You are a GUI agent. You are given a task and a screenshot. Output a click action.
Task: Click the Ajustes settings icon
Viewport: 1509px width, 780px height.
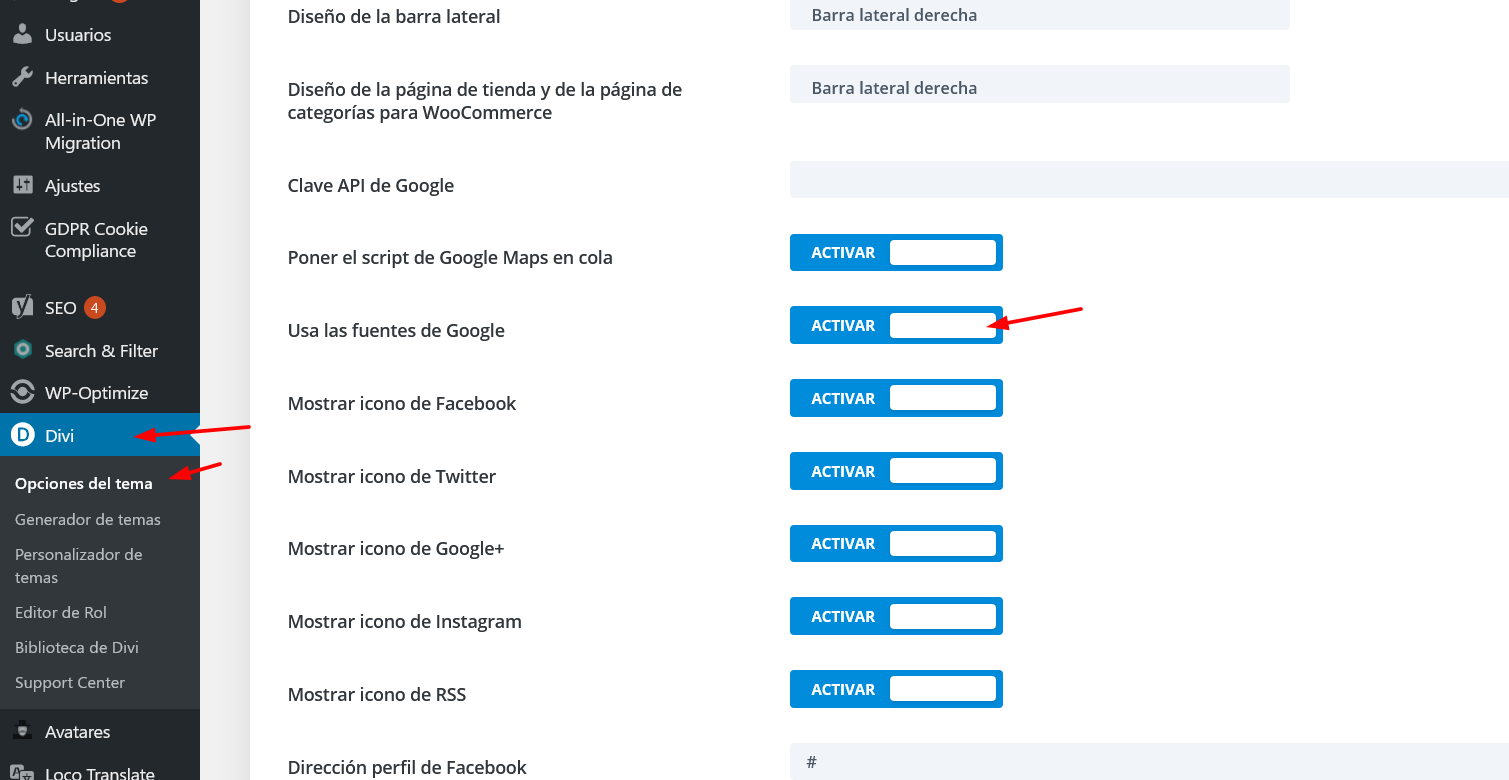tap(22, 185)
